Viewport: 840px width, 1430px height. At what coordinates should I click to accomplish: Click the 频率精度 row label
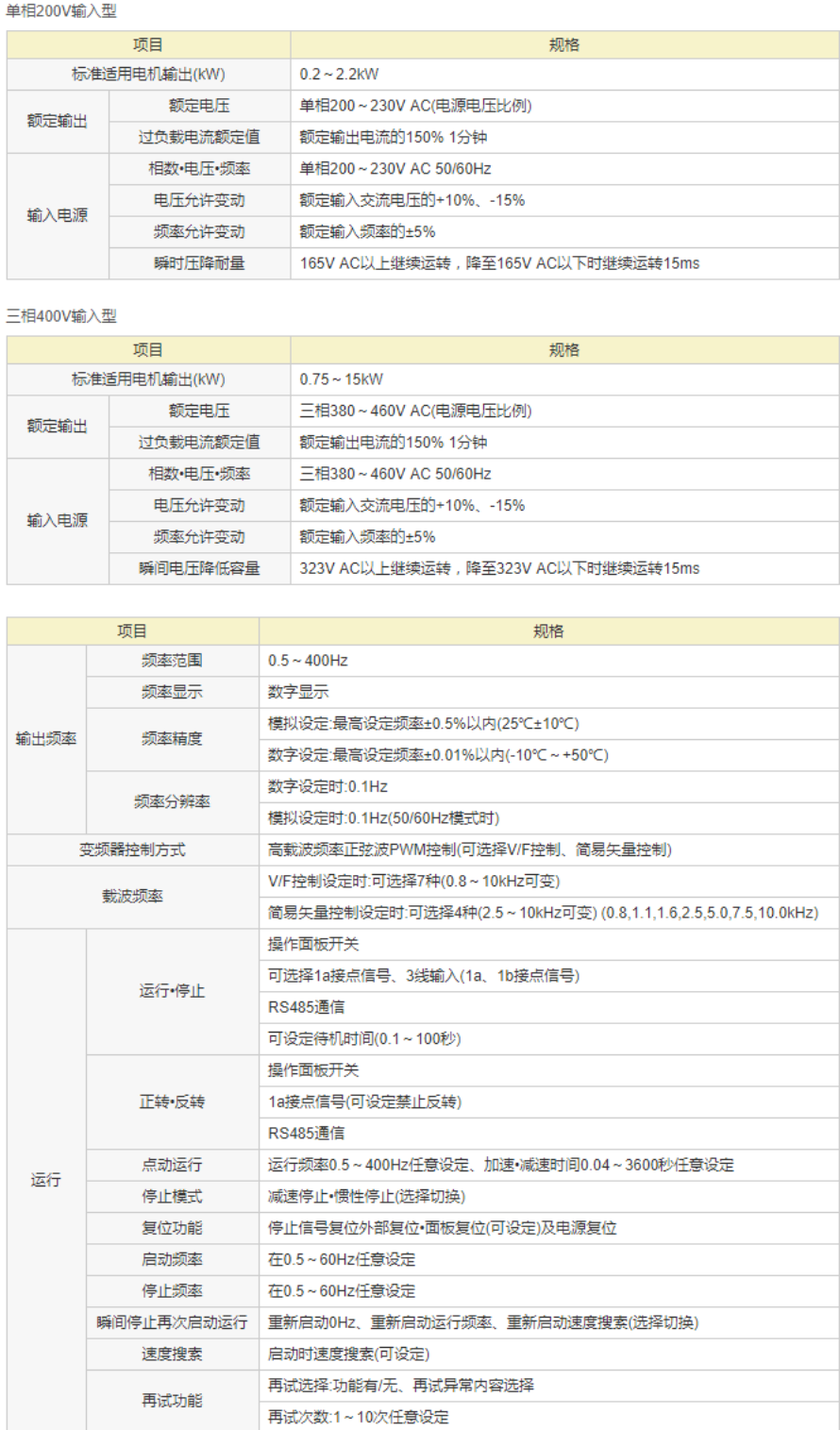[x=172, y=739]
